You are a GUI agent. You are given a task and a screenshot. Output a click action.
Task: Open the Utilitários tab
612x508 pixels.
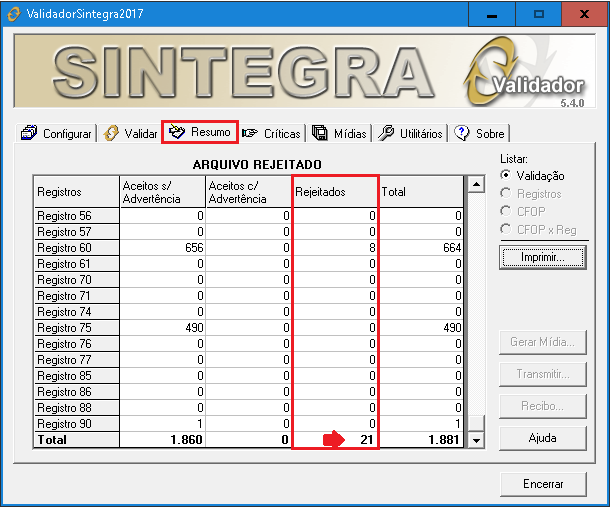click(x=410, y=133)
